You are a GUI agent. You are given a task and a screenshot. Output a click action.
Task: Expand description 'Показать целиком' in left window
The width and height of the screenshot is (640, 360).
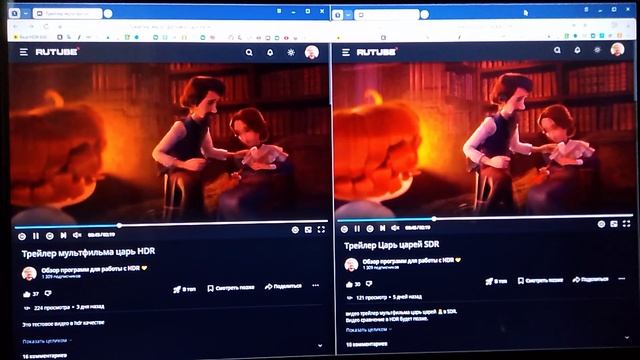[47, 341]
